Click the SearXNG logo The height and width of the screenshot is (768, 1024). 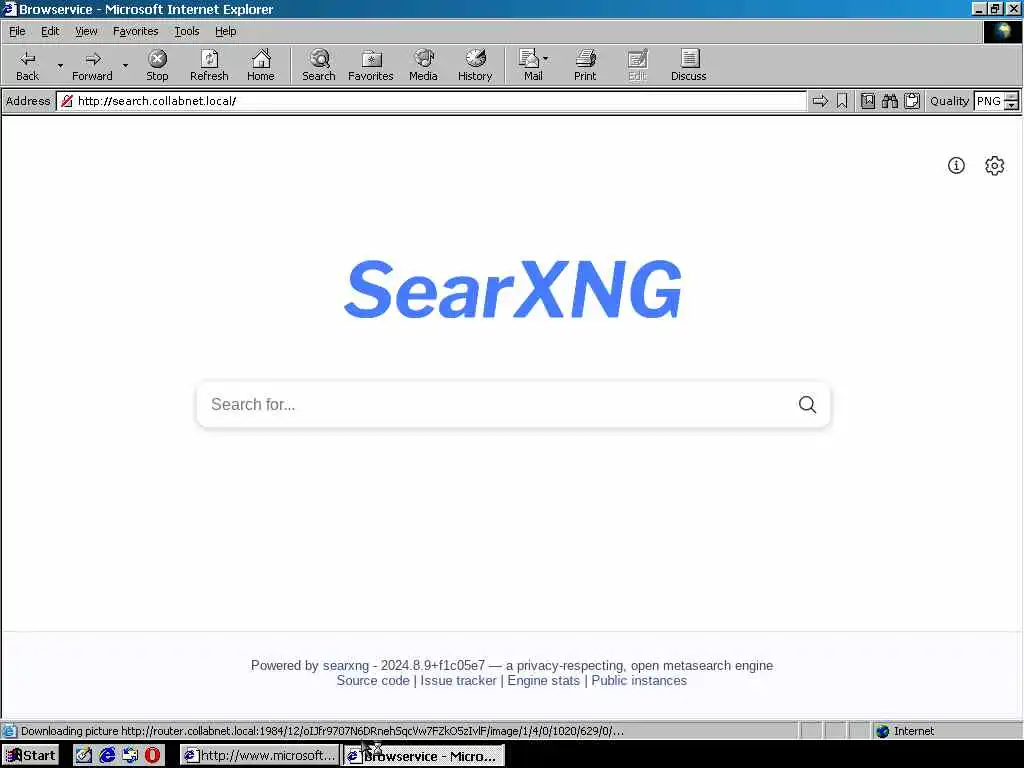coord(513,289)
